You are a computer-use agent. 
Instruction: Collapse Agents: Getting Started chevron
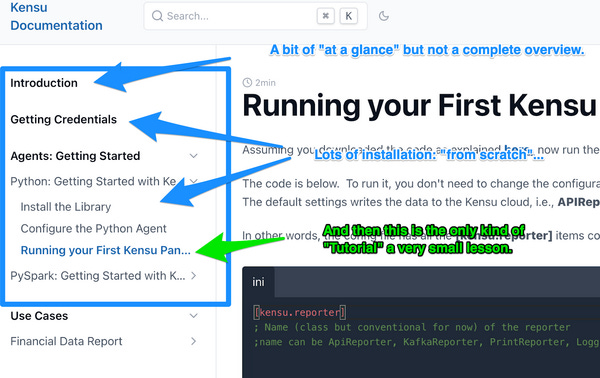(194, 156)
